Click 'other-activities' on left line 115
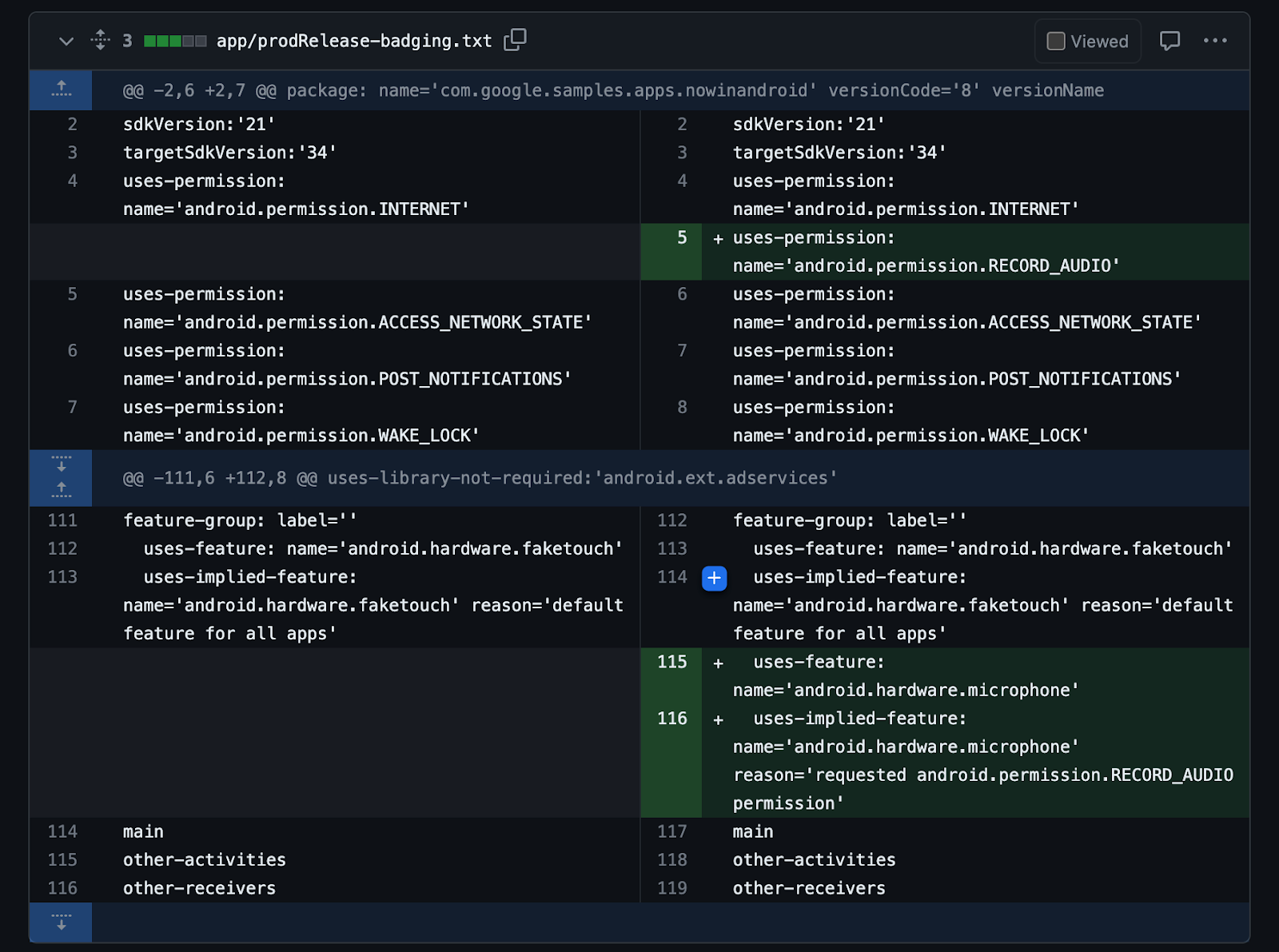The width and height of the screenshot is (1279, 952). (205, 859)
